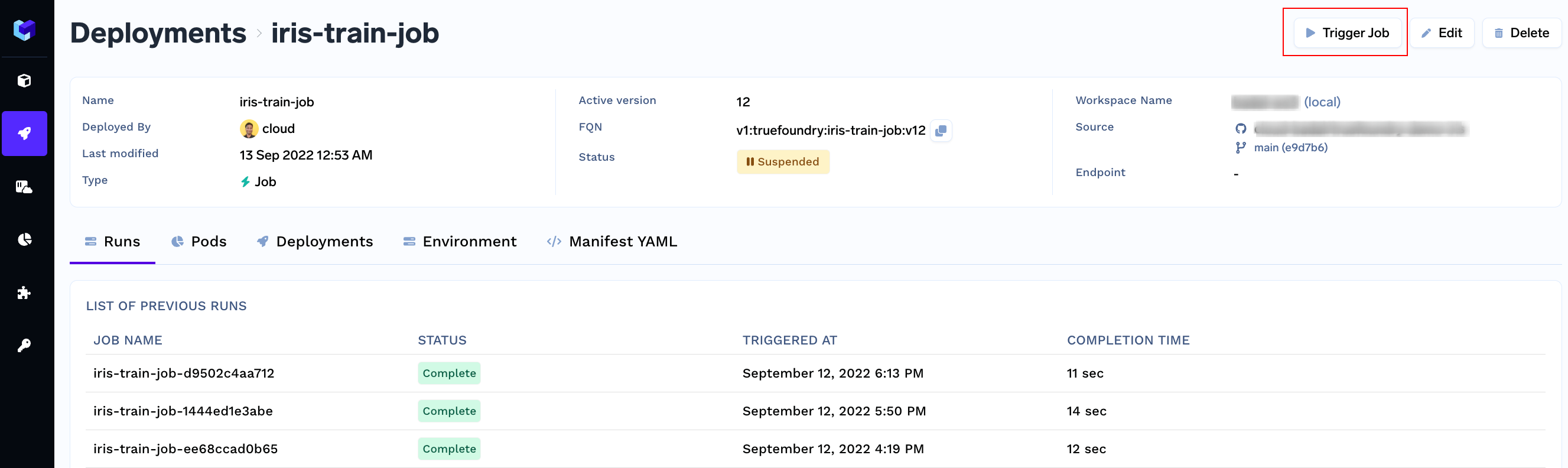Screen dimensions: 1568x468
Task: Click the GitHub source repository icon
Action: pos(1241,128)
